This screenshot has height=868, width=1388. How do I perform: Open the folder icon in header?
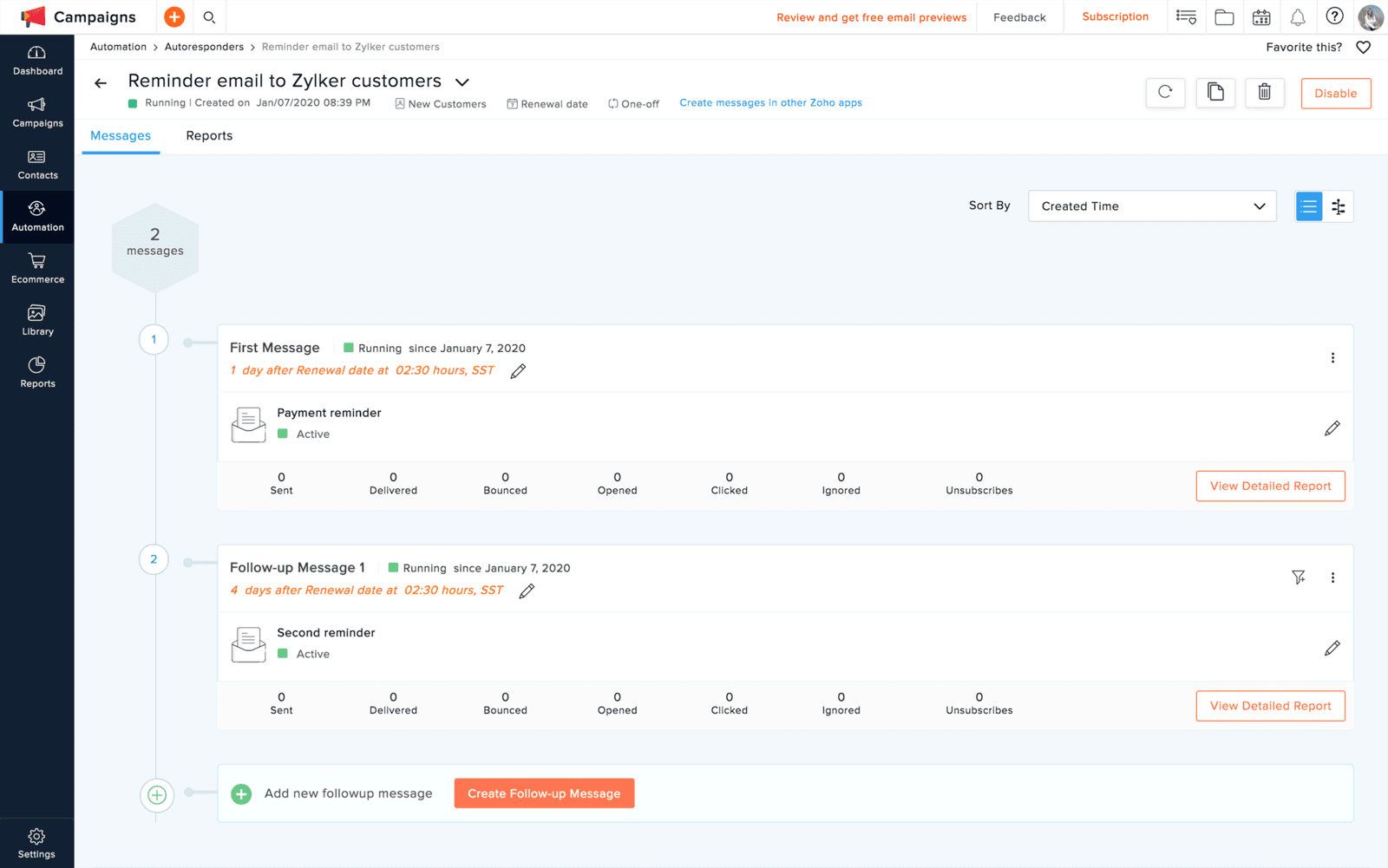coord(1224,16)
